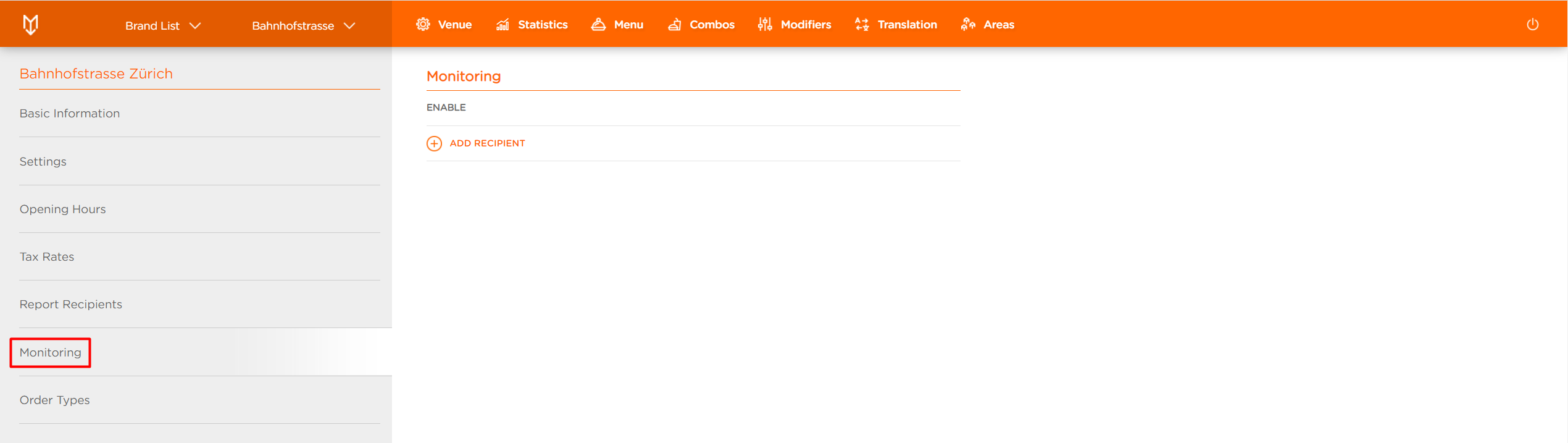Click the Venue gear icon
1568x443 pixels.
tap(423, 25)
